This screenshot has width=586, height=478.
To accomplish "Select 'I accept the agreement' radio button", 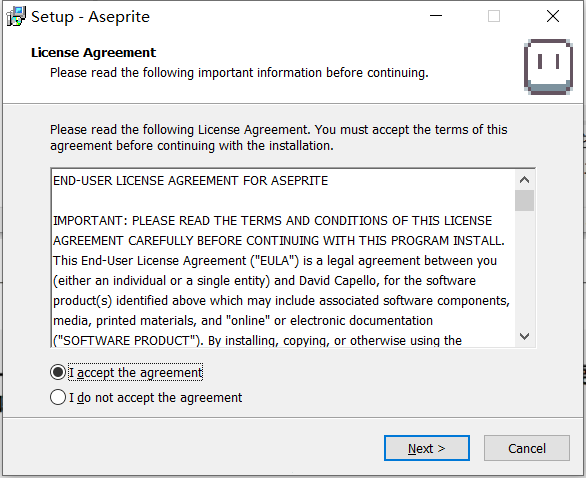I will click(58, 372).
